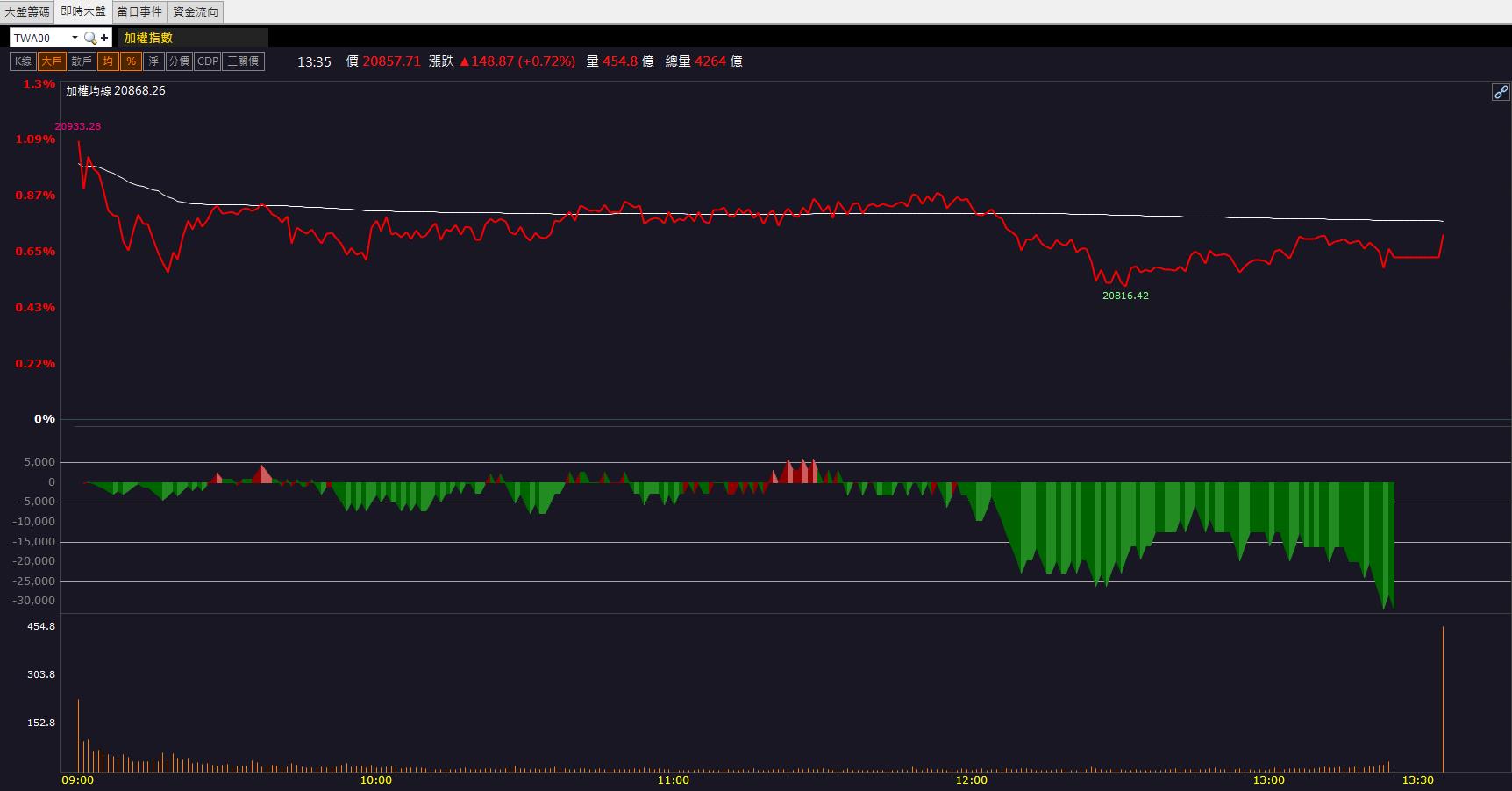Screen dimensions: 1512x791
Task: Toggle the 浮 button
Action: [153, 61]
